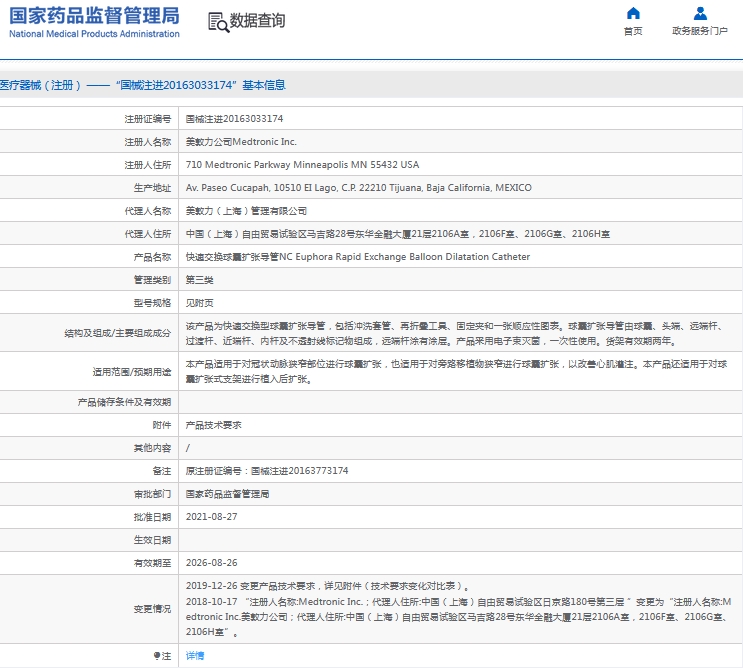The image size is (743, 668).
Task: Select the 适用范围 intended use text
Action: point(456,371)
